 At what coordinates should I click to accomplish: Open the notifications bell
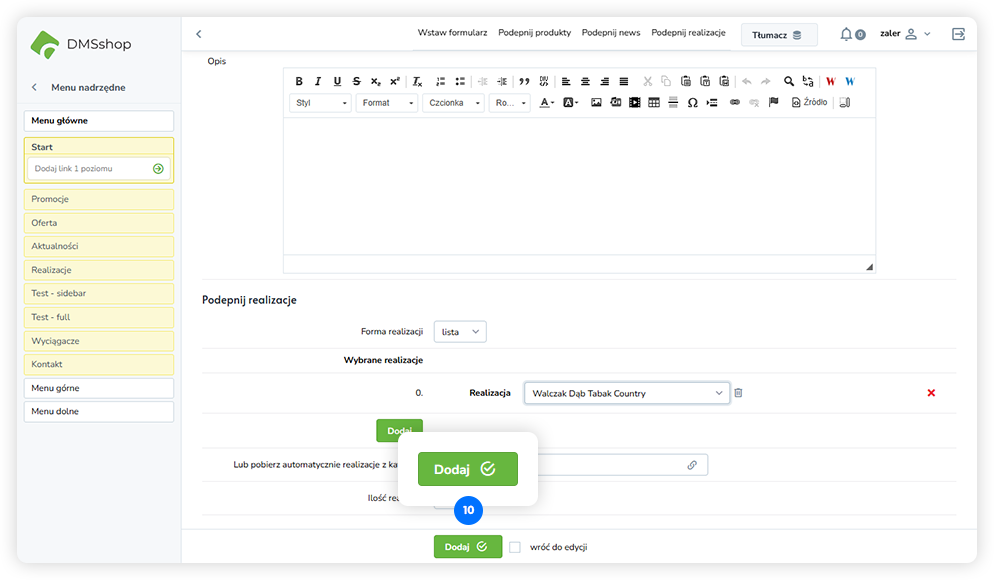click(847, 34)
